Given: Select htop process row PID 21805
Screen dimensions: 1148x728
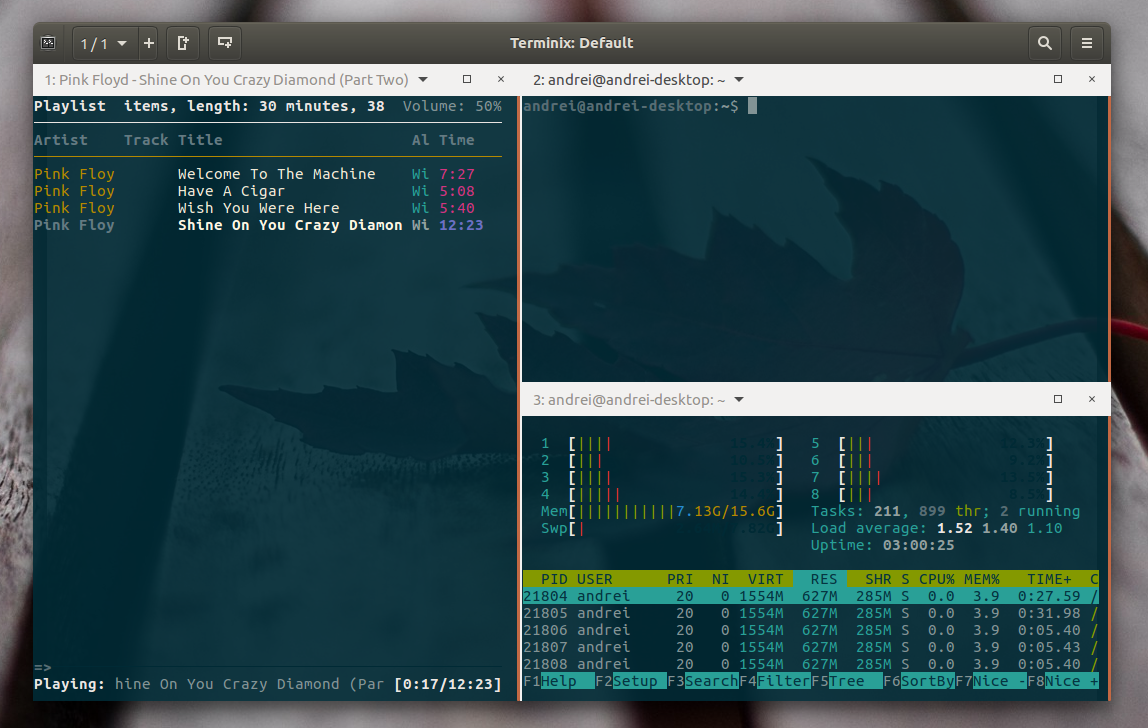Looking at the screenshot, I should pyautogui.click(x=811, y=613).
